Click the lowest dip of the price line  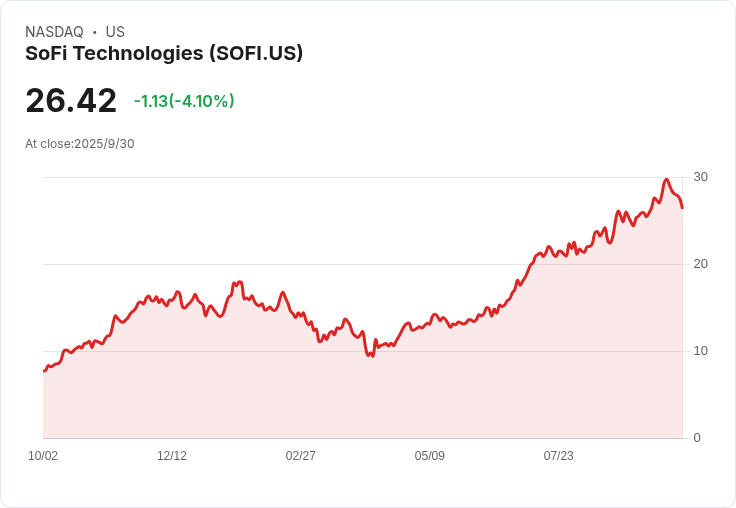point(371,356)
